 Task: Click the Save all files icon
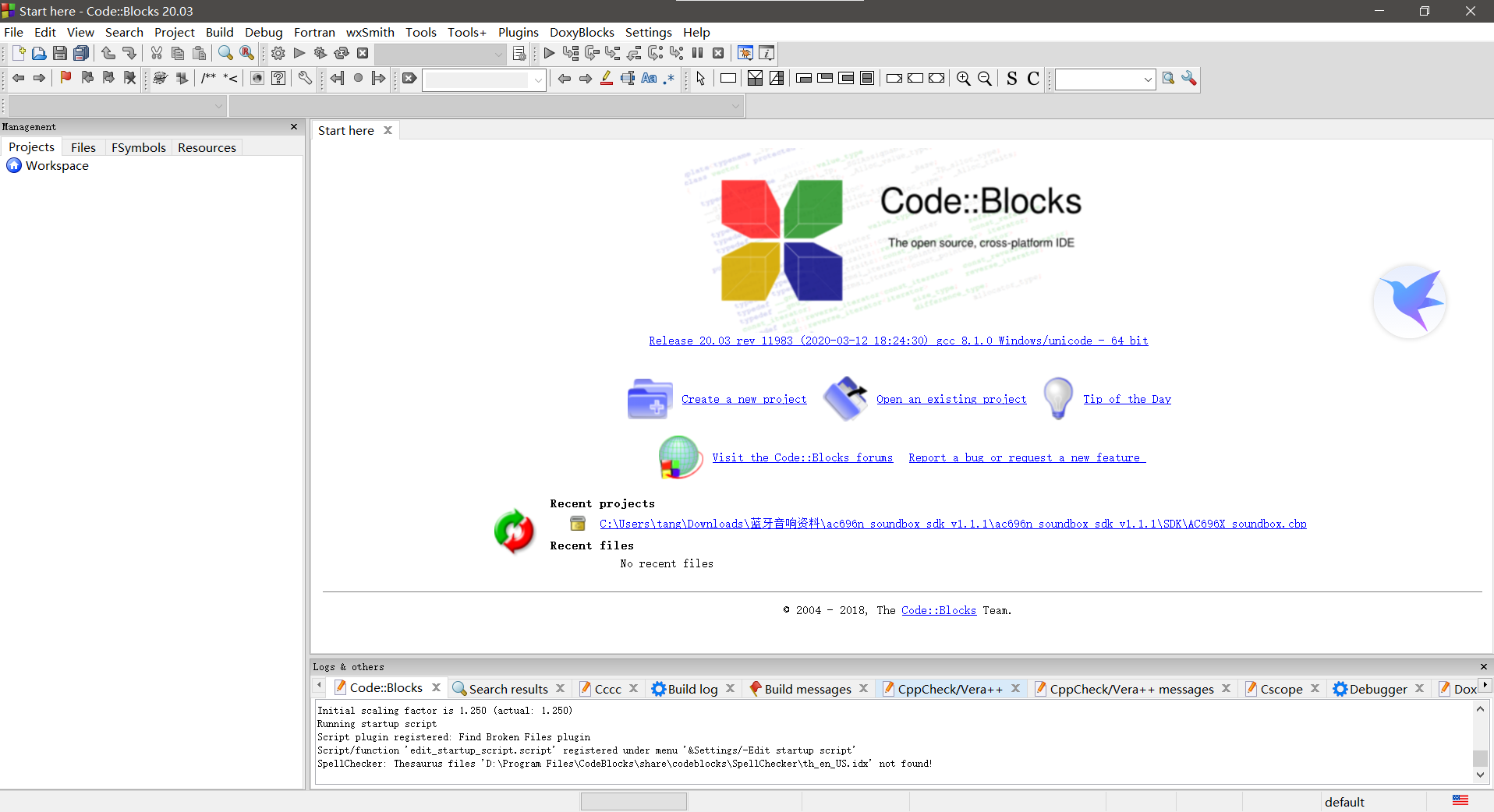(x=81, y=53)
